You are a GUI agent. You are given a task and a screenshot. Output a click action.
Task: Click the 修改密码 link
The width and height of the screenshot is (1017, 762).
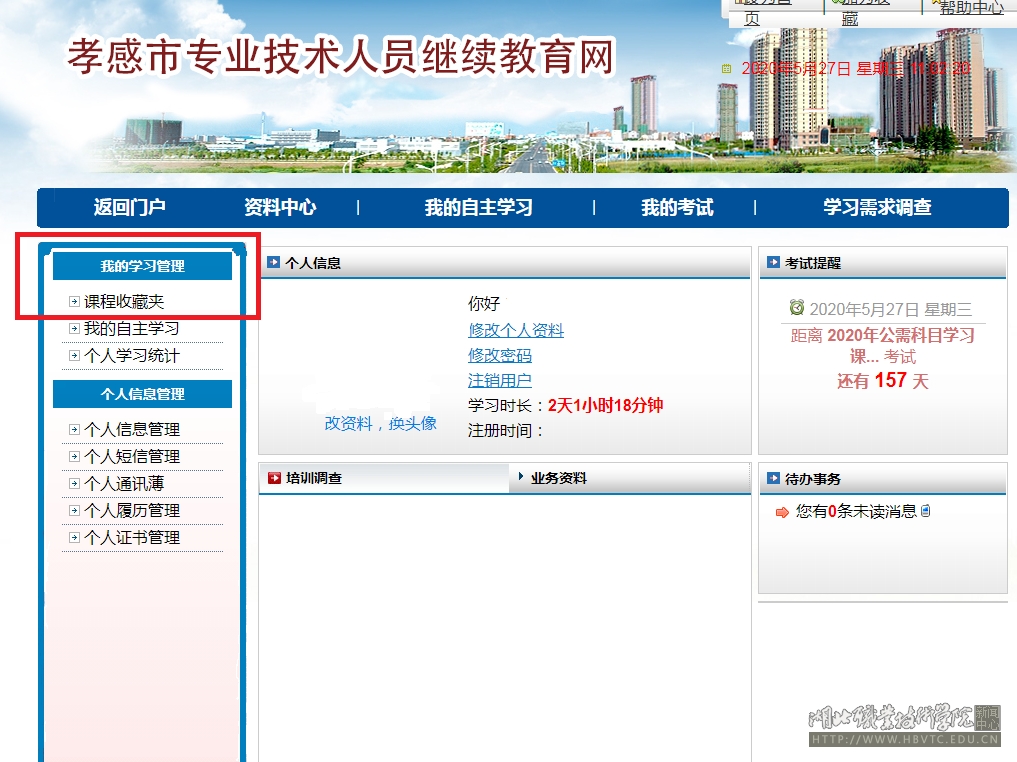[500, 355]
